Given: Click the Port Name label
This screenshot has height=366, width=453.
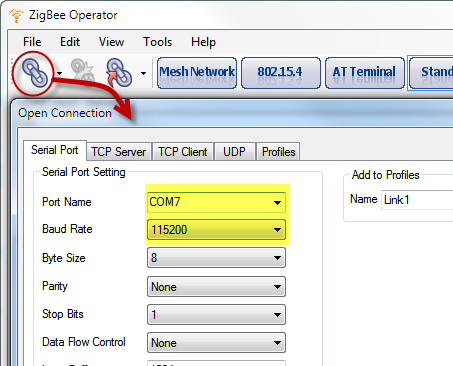Looking at the screenshot, I should tap(67, 202).
